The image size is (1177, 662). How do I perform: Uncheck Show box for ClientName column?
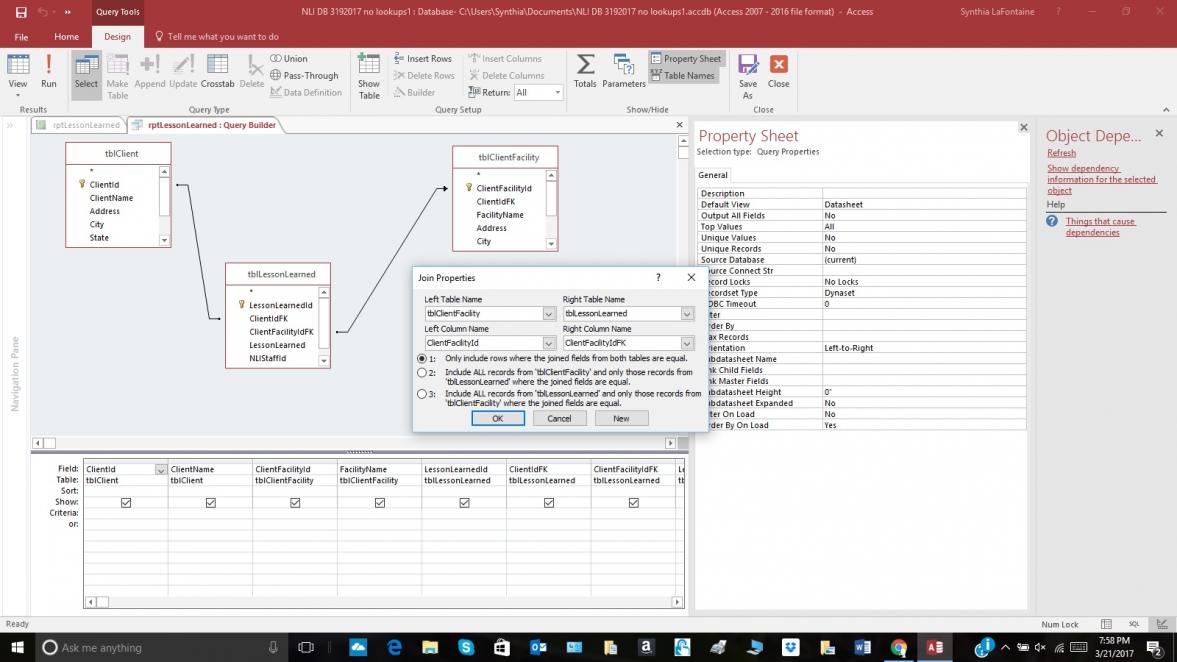[211, 503]
